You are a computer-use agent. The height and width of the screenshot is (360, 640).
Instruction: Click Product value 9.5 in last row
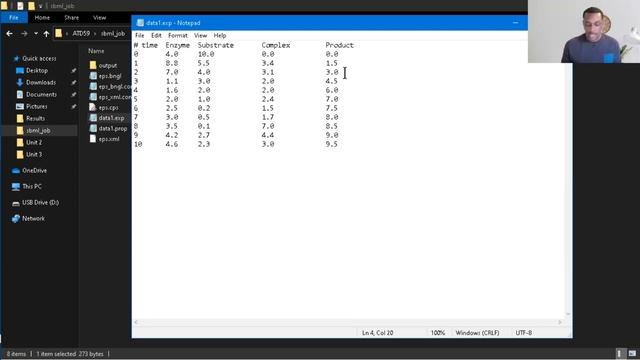tap(331, 144)
